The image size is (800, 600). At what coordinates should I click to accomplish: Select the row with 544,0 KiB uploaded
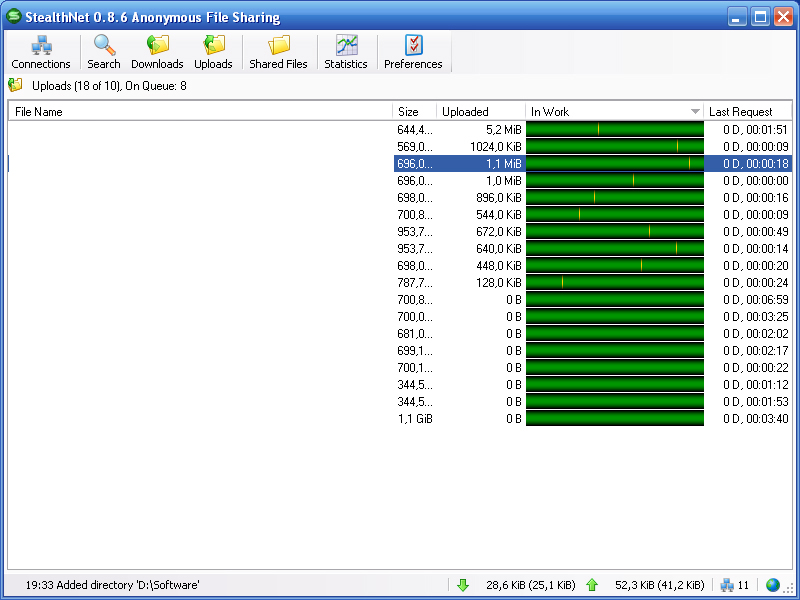pyautogui.click(x=400, y=214)
